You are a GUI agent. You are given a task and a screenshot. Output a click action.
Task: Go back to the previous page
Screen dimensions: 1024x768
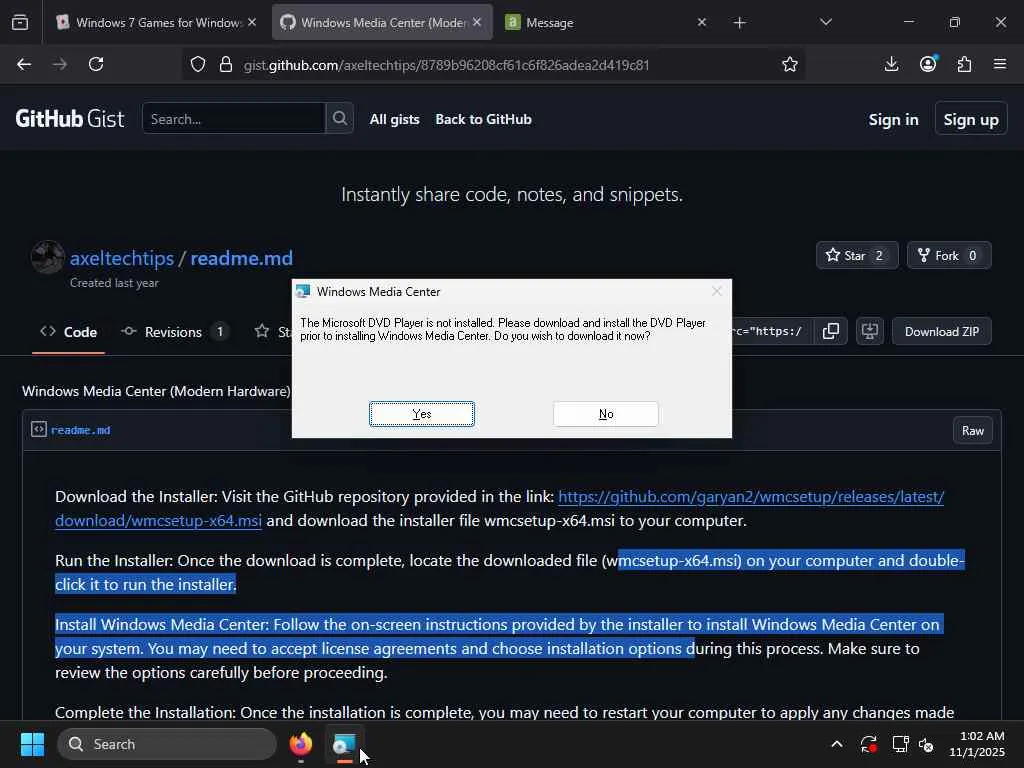[24, 64]
